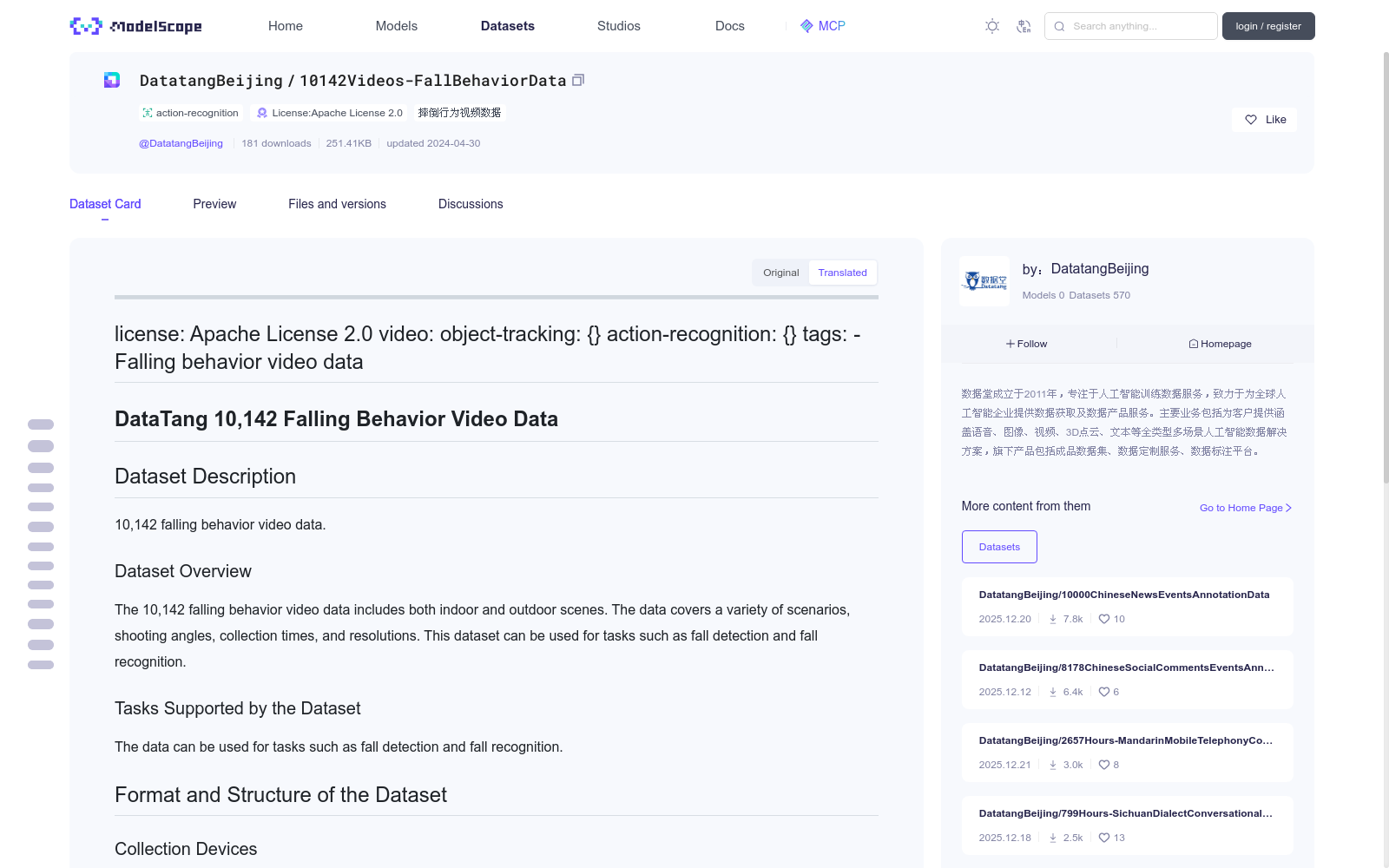Click Go to Home Page link
Image resolution: width=1389 pixels, height=868 pixels.
1246,508
